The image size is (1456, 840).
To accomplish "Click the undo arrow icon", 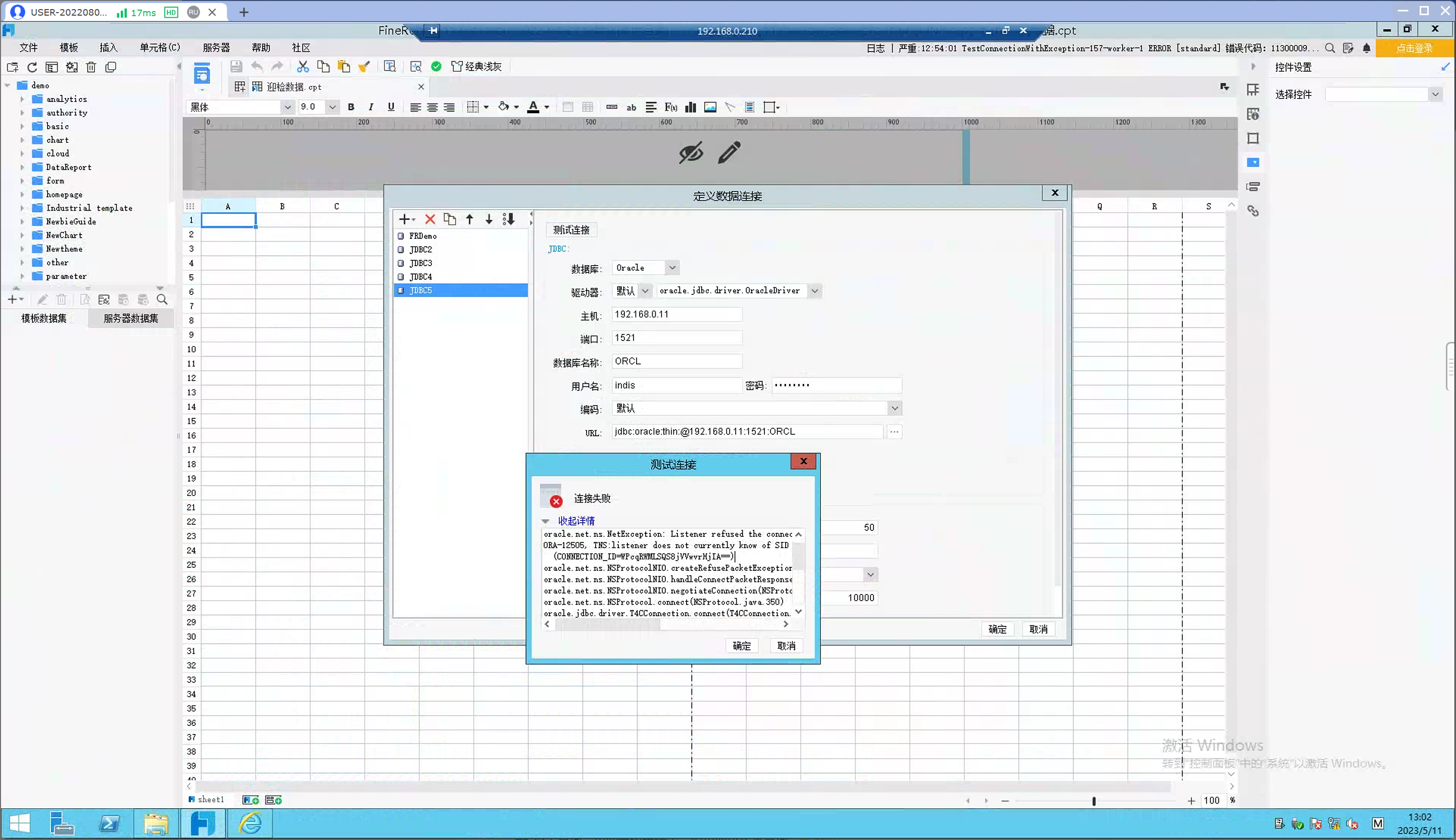I will click(x=257, y=66).
